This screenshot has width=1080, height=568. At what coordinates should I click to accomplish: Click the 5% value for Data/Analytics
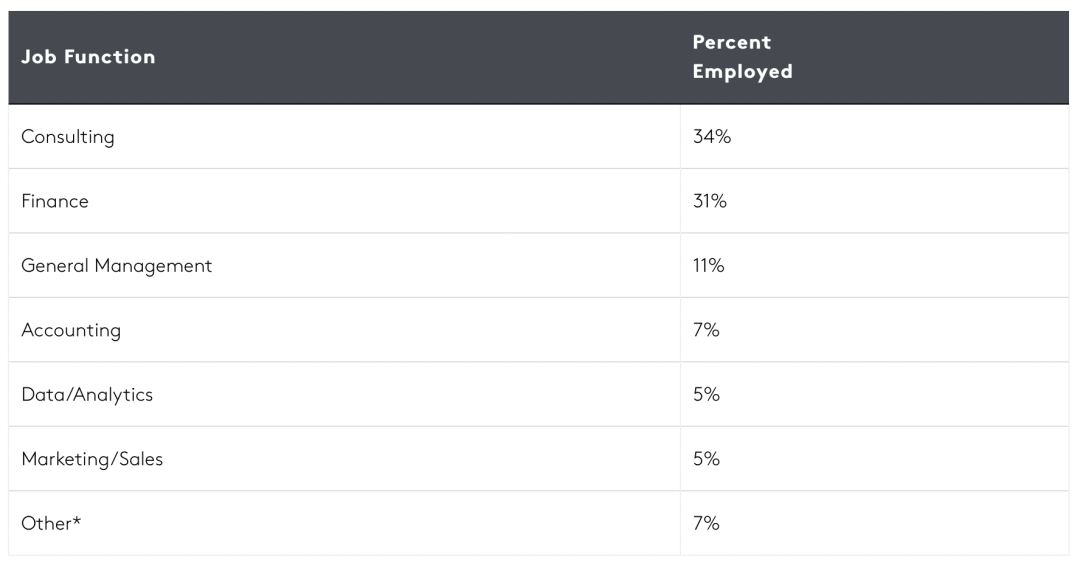pos(706,395)
